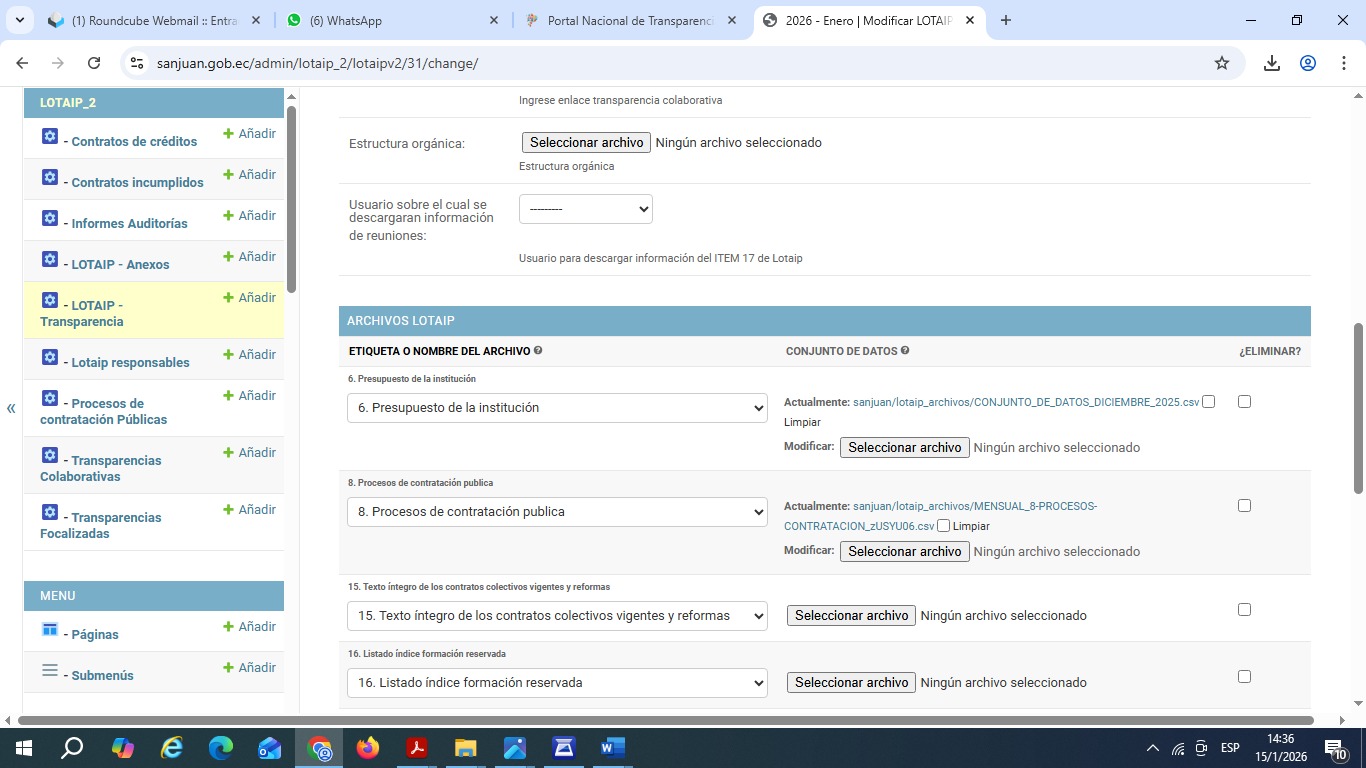Click the gear icon beside Contratos de créditos

[x=50, y=136]
